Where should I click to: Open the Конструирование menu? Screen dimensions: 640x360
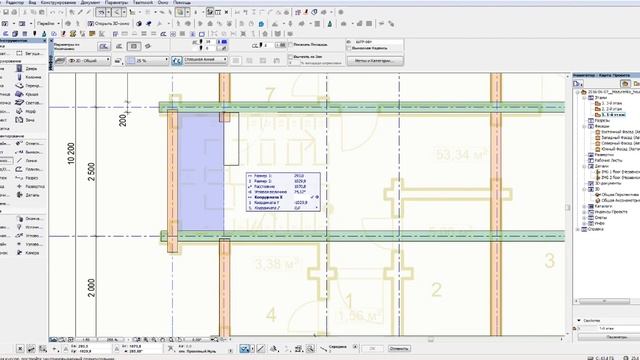click(x=57, y=2)
